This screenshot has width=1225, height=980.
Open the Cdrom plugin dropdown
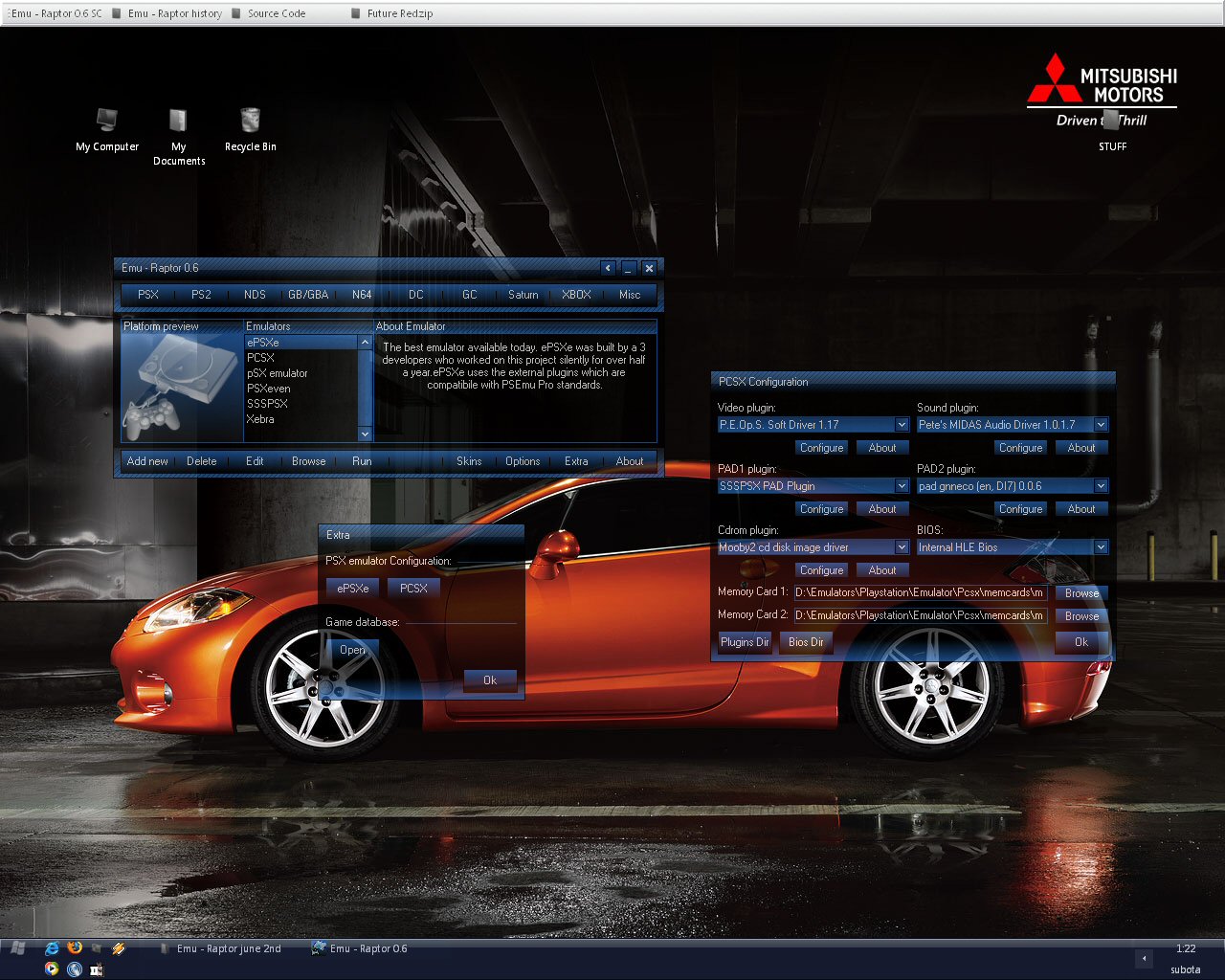coord(902,547)
